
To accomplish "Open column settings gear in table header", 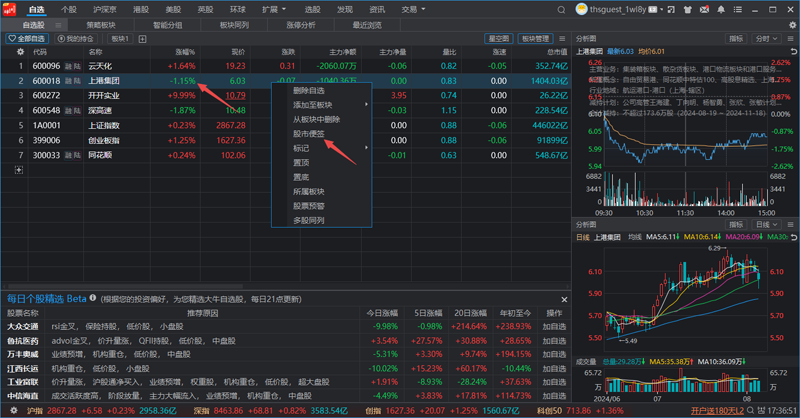I will pyautogui.click(x=20, y=52).
